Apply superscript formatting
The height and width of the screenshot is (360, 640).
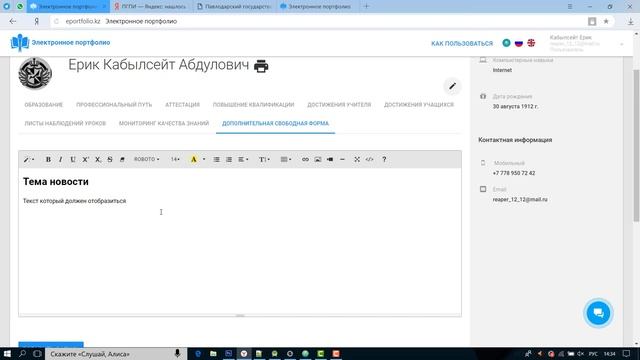tap(85, 160)
